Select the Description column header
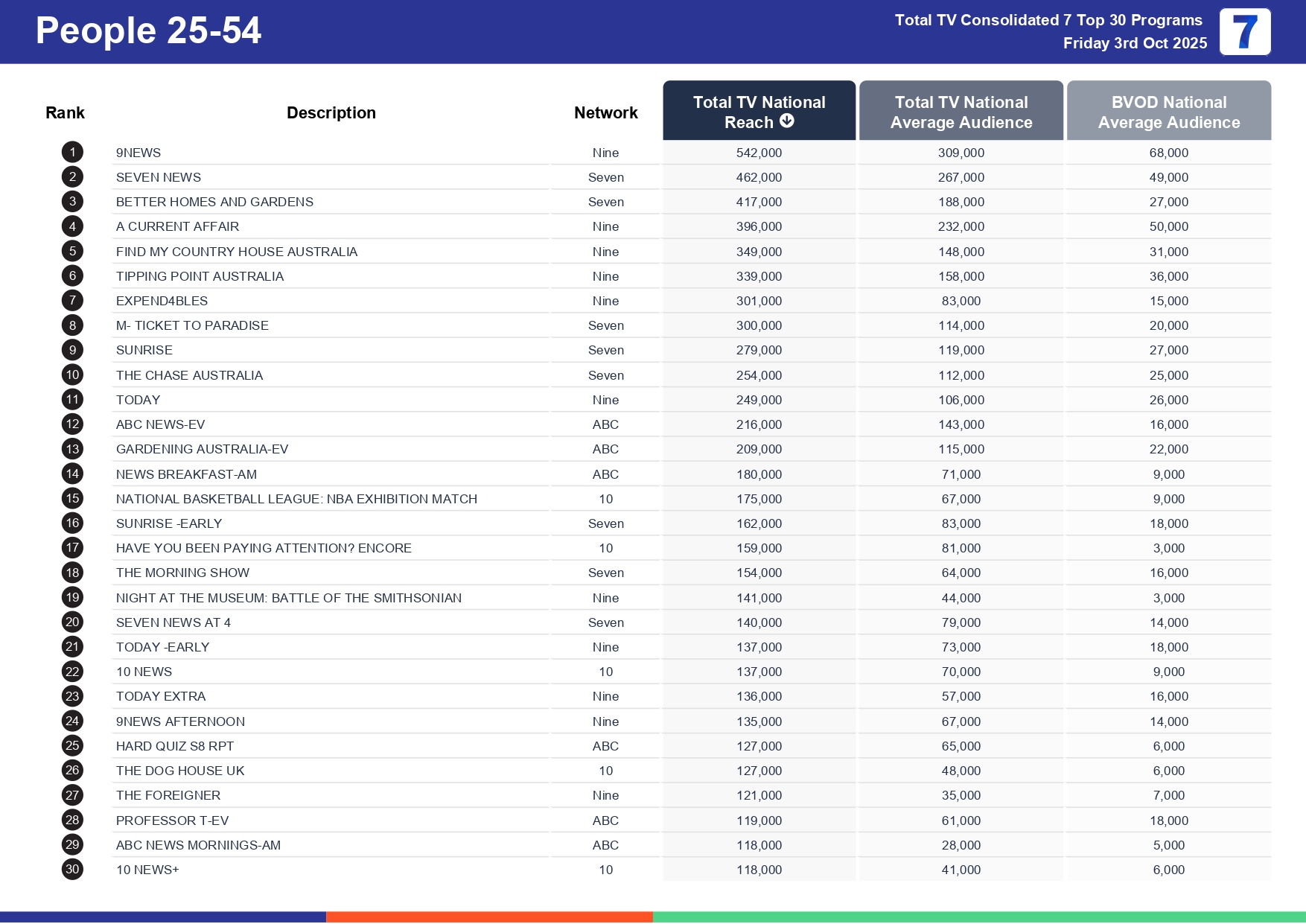The image size is (1306, 924). (331, 112)
